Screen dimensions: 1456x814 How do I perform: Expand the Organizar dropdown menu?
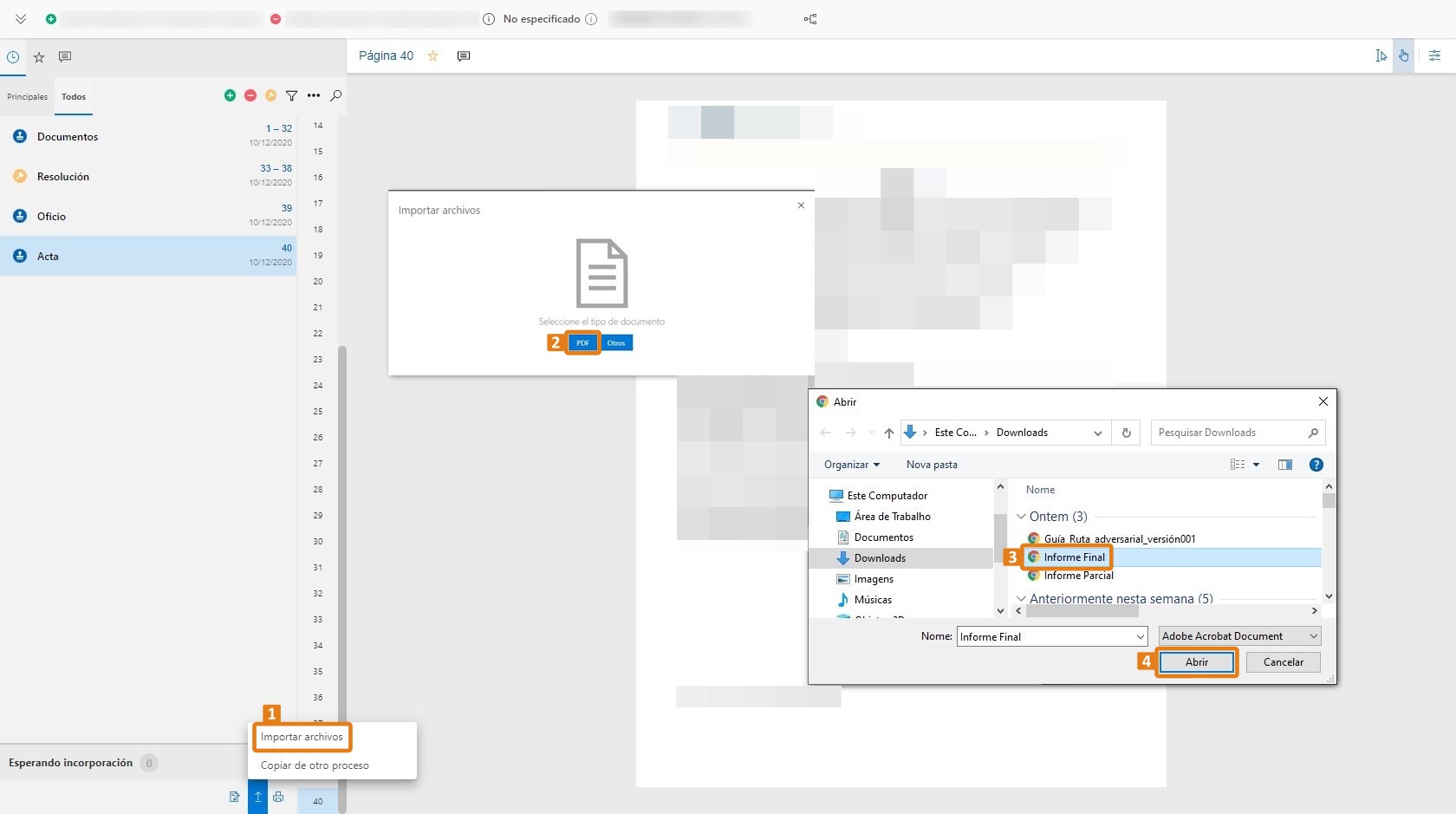click(851, 465)
